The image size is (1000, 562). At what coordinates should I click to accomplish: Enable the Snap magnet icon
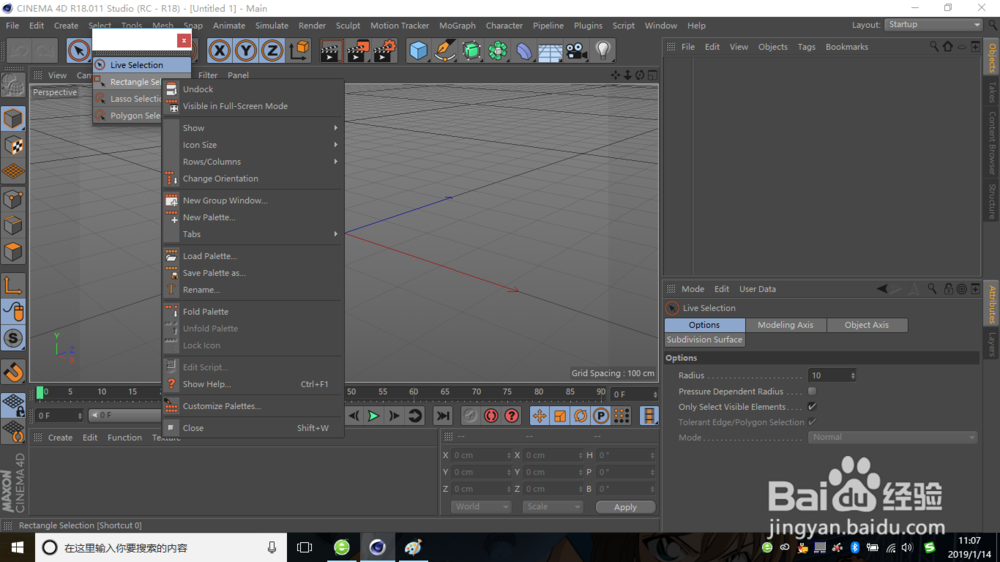point(13,371)
